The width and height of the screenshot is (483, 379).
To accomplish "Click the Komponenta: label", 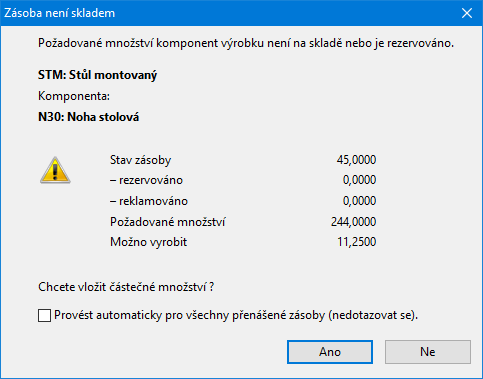I will (x=74, y=96).
